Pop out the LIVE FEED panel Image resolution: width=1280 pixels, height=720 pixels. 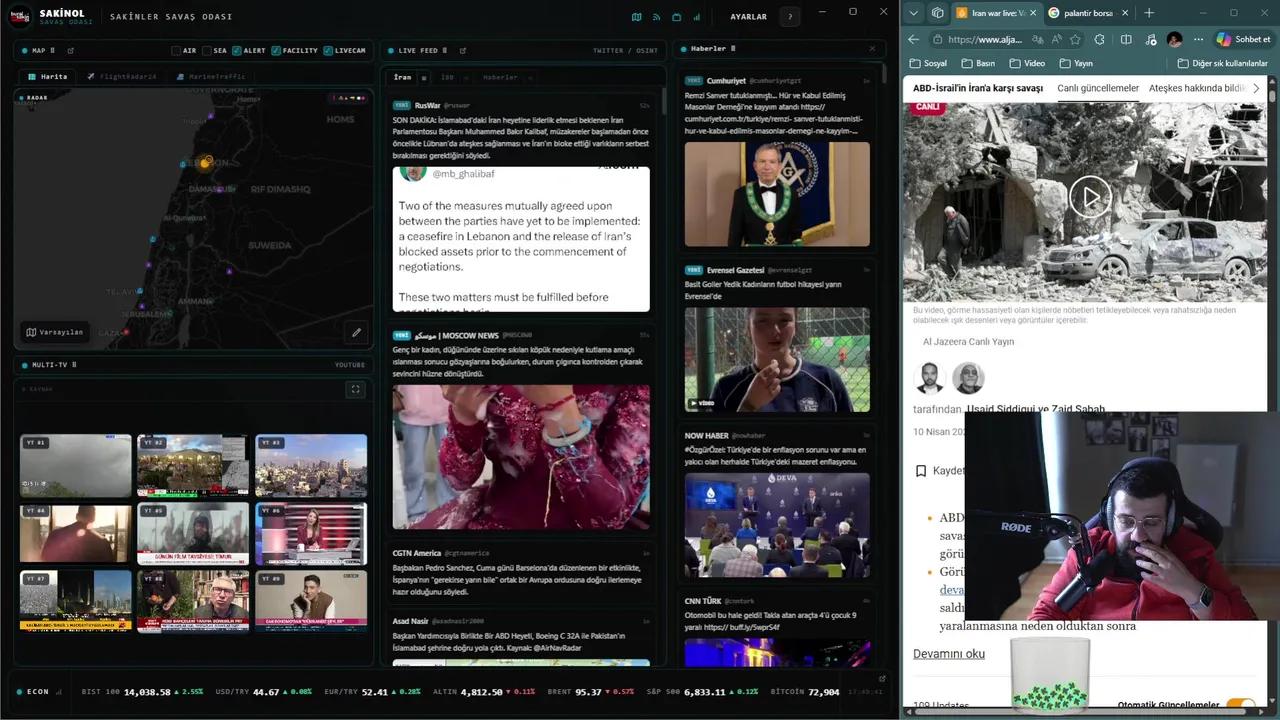click(x=462, y=50)
